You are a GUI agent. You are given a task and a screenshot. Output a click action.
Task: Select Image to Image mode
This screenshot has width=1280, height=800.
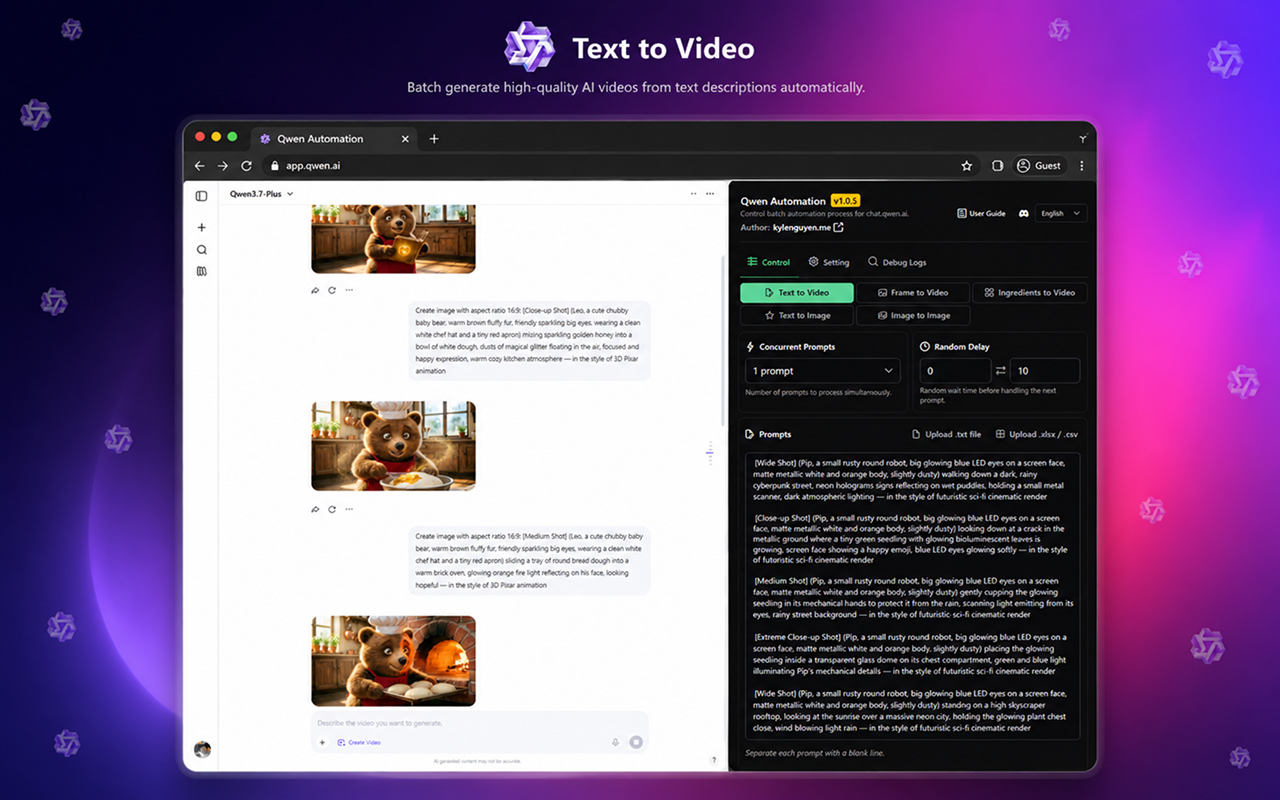pyautogui.click(x=913, y=315)
